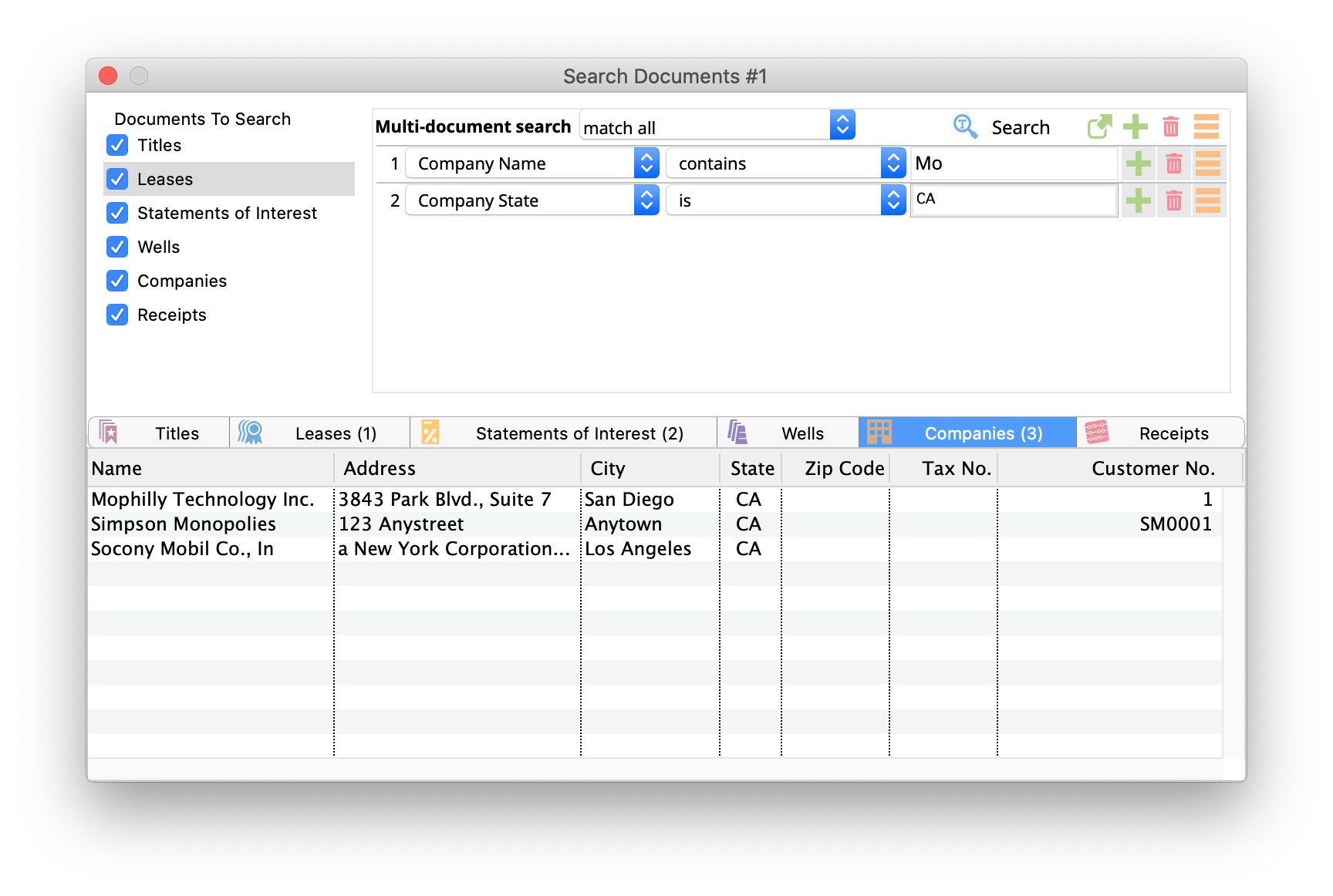Image resolution: width=1333 pixels, height=896 pixels.
Task: Open search results in new window via export icon
Action: click(x=1099, y=126)
